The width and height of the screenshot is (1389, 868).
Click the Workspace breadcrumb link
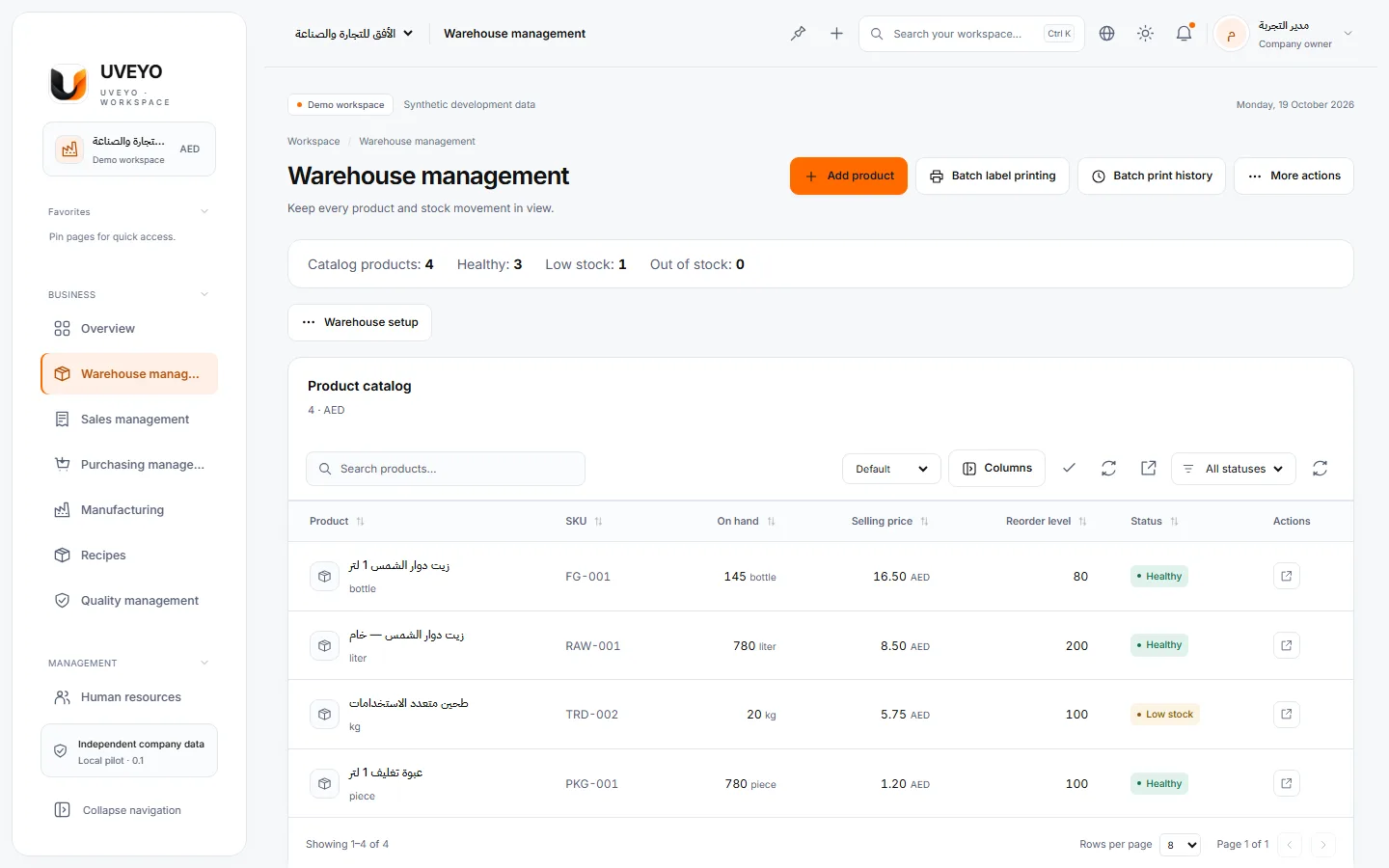tap(313, 142)
